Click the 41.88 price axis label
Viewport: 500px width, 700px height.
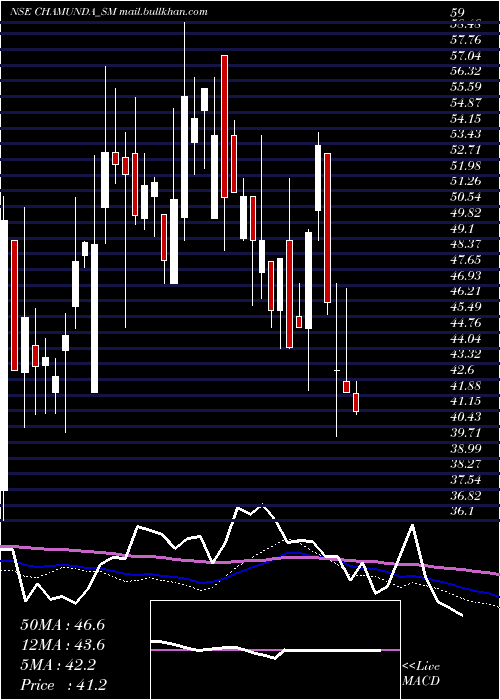pyautogui.click(x=466, y=386)
